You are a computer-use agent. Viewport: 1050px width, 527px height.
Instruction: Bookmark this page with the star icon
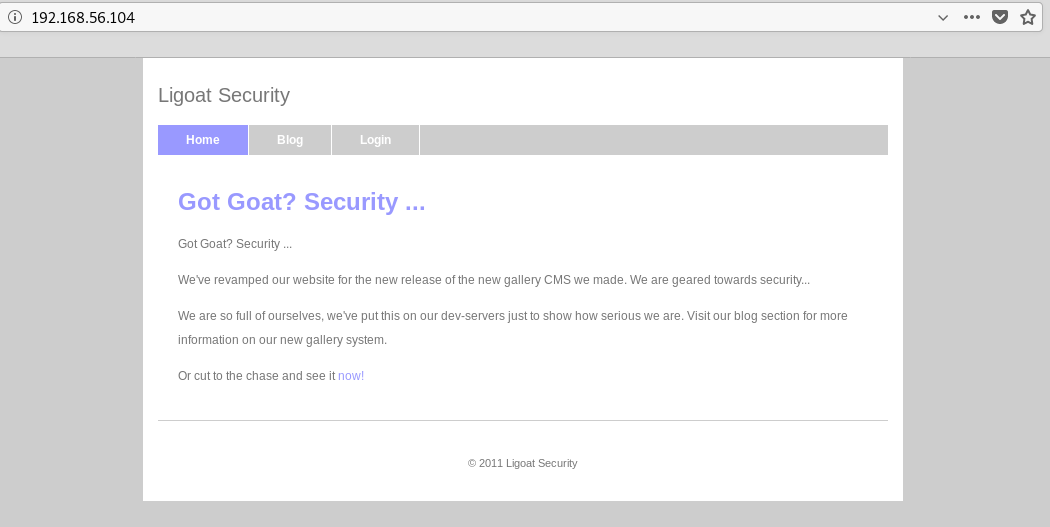coord(1027,17)
